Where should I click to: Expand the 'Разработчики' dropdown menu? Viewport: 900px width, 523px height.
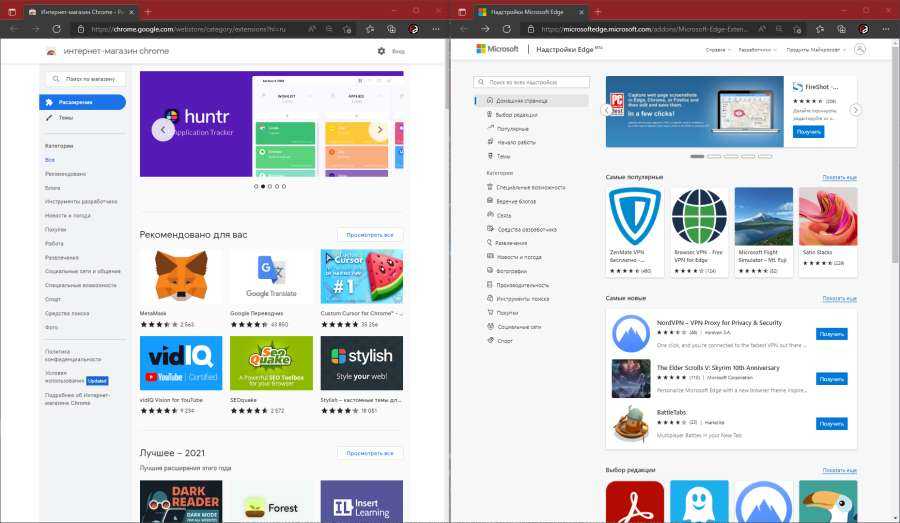[757, 50]
